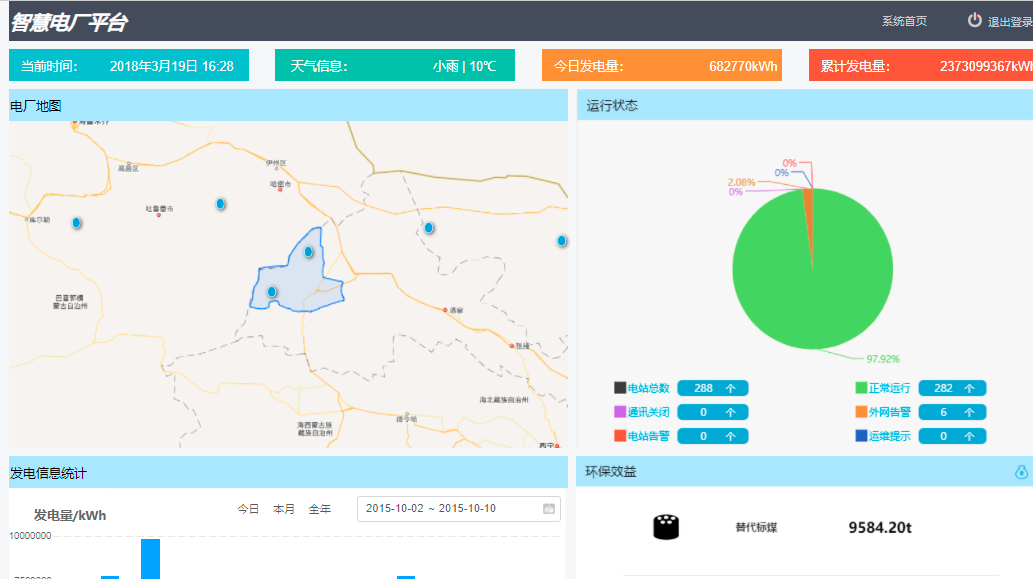Click the up arrow in the 电站总数 row
This screenshot has width=1033, height=579.
pyautogui.click(x=731, y=389)
